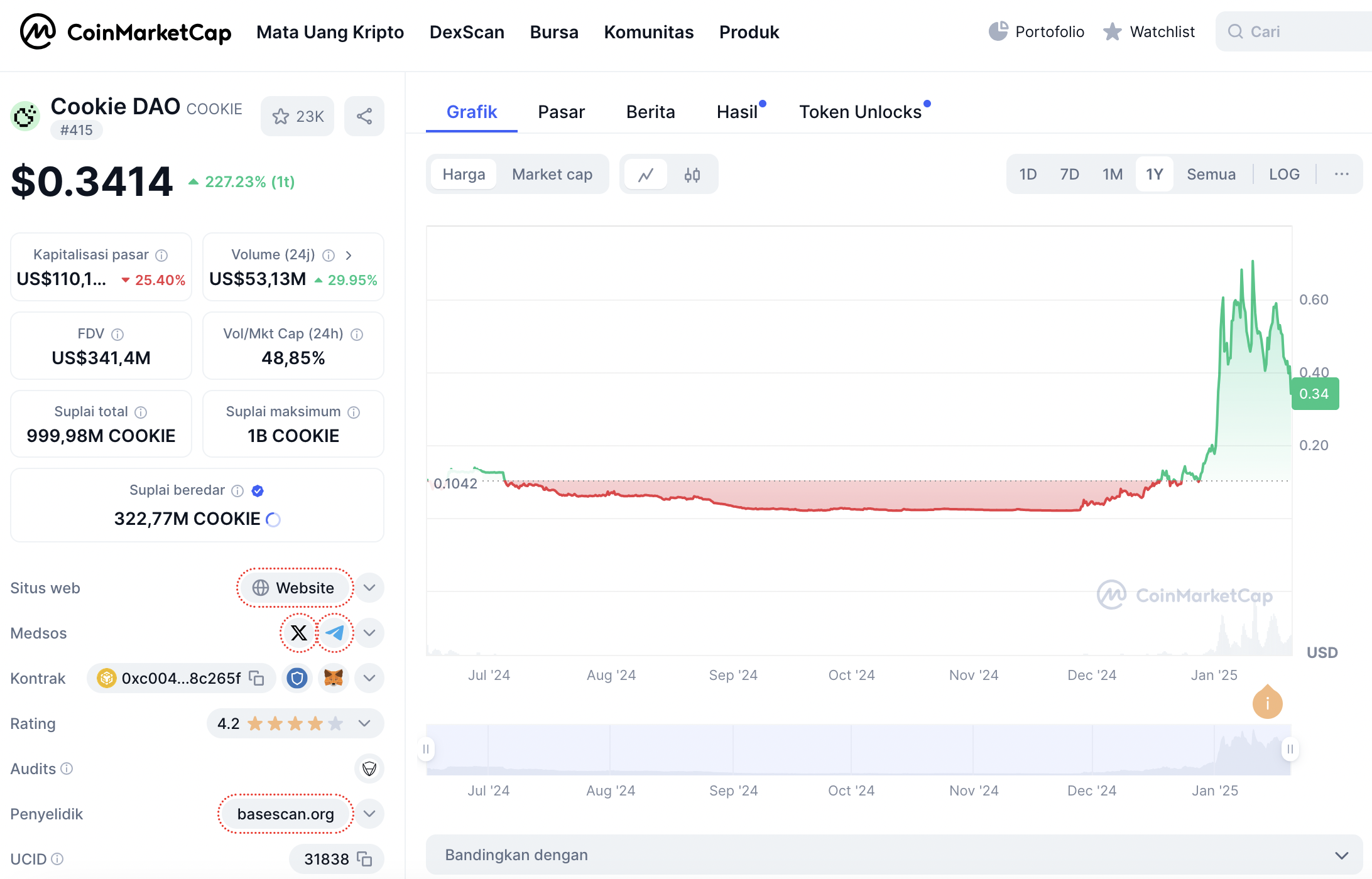Add token to MetaMask via fox icon
Screen dimensions: 1372x879
click(x=334, y=678)
